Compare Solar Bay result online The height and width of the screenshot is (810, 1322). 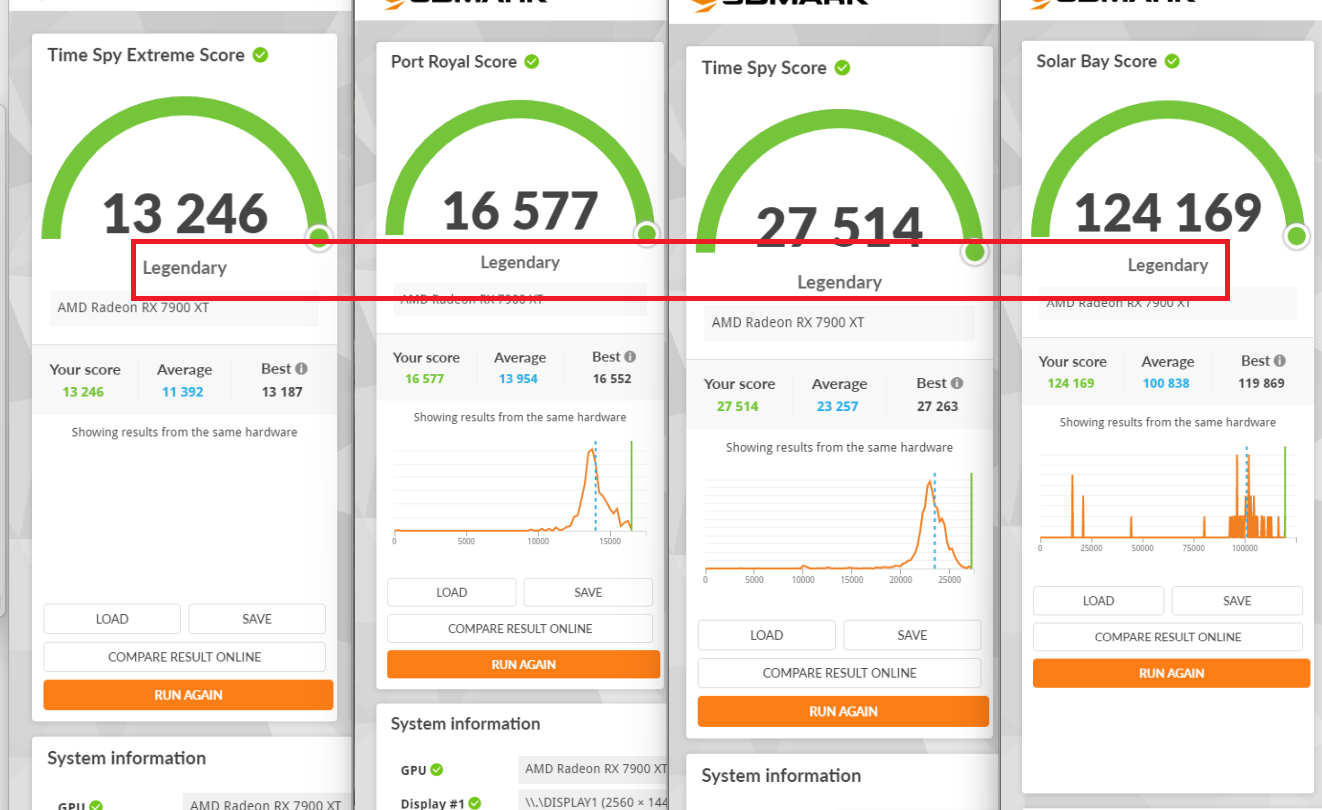tap(1168, 637)
